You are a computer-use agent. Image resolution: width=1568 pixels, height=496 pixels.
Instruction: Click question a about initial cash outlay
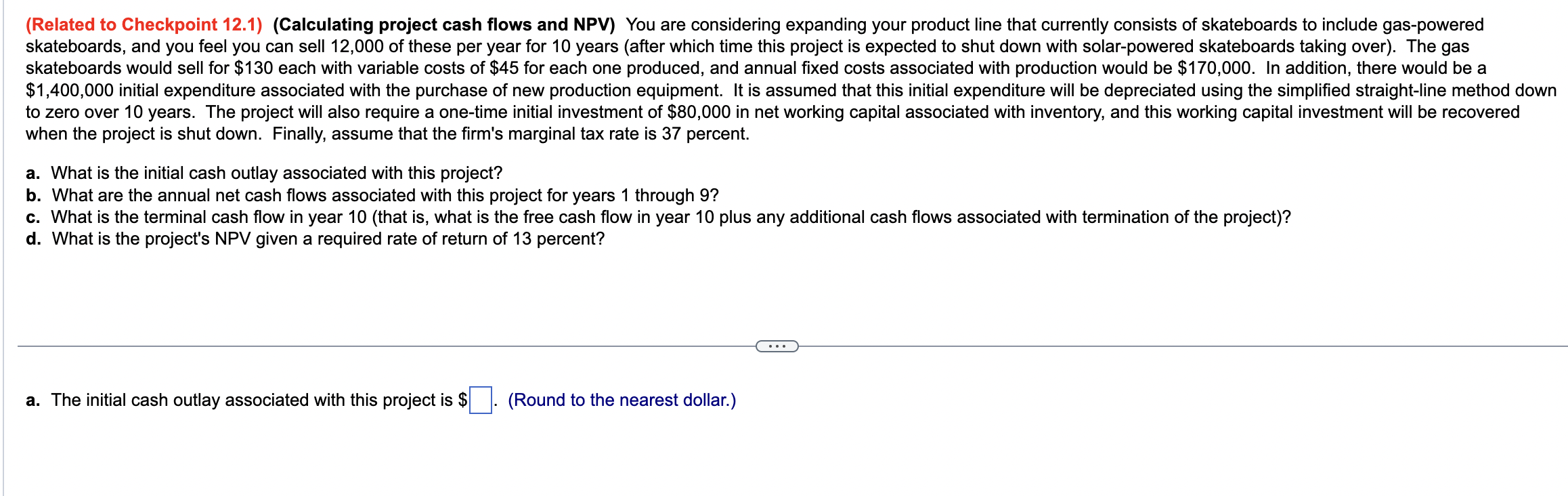[x=264, y=173]
